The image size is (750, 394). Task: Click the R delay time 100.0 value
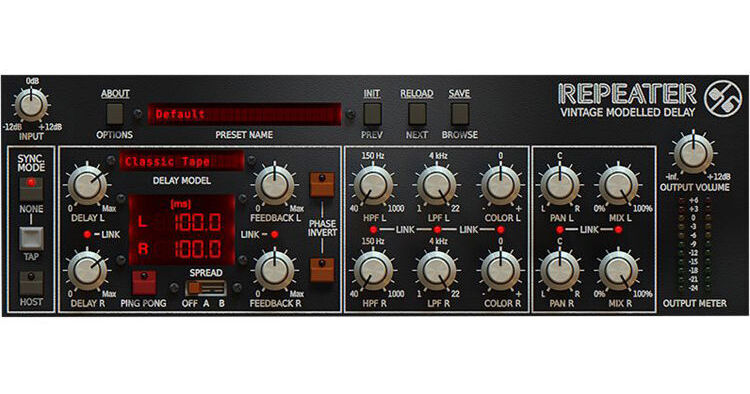tap(197, 249)
